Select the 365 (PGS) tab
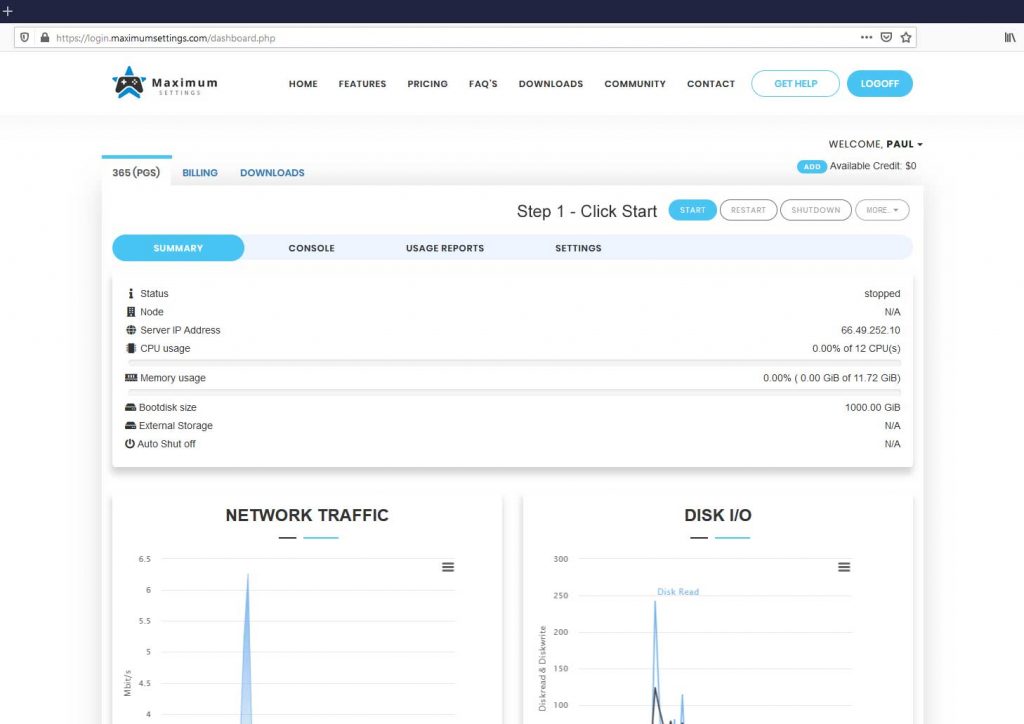The image size is (1024, 724). [x=136, y=172]
